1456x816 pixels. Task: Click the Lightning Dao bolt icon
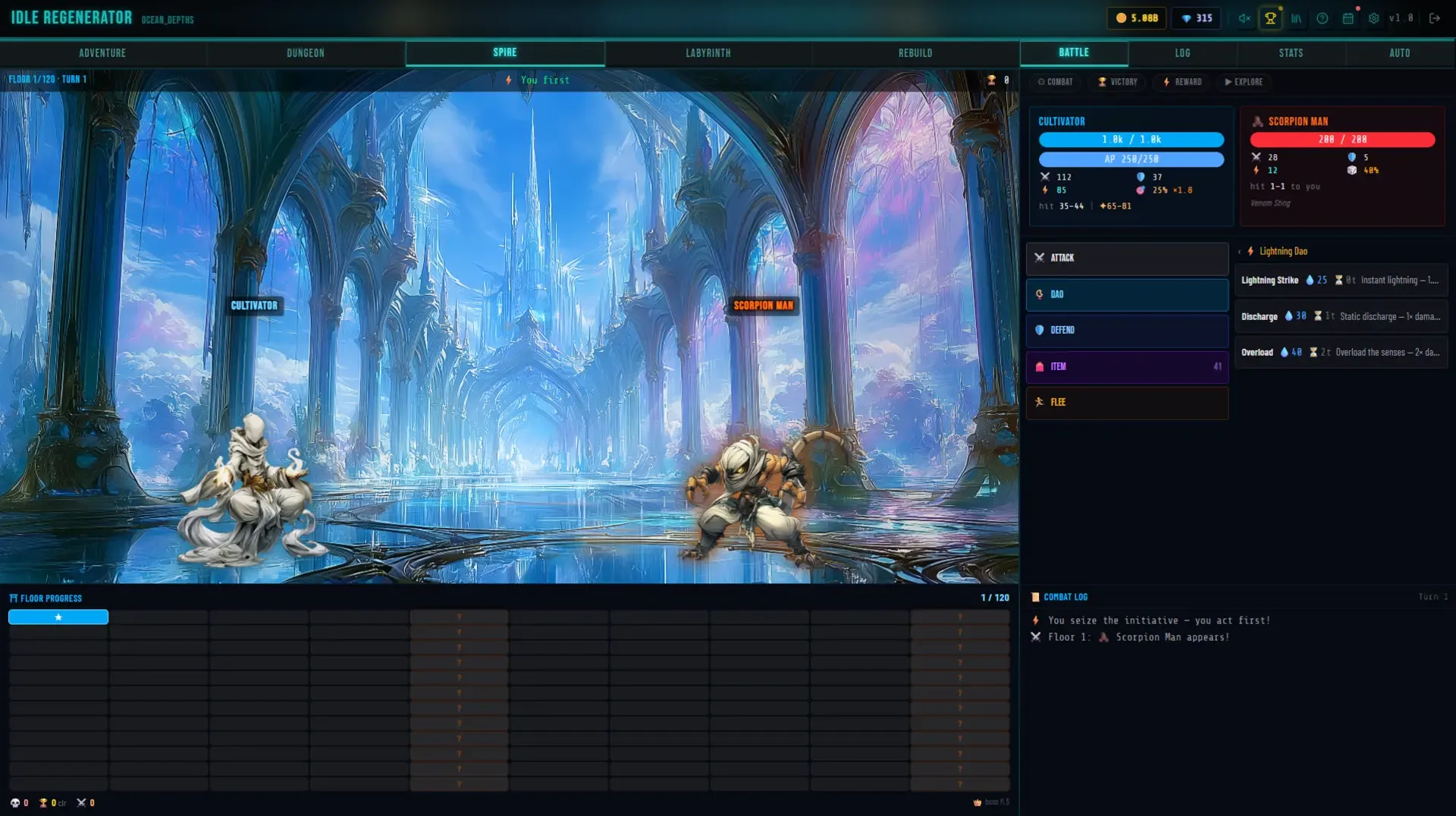[1250, 252]
